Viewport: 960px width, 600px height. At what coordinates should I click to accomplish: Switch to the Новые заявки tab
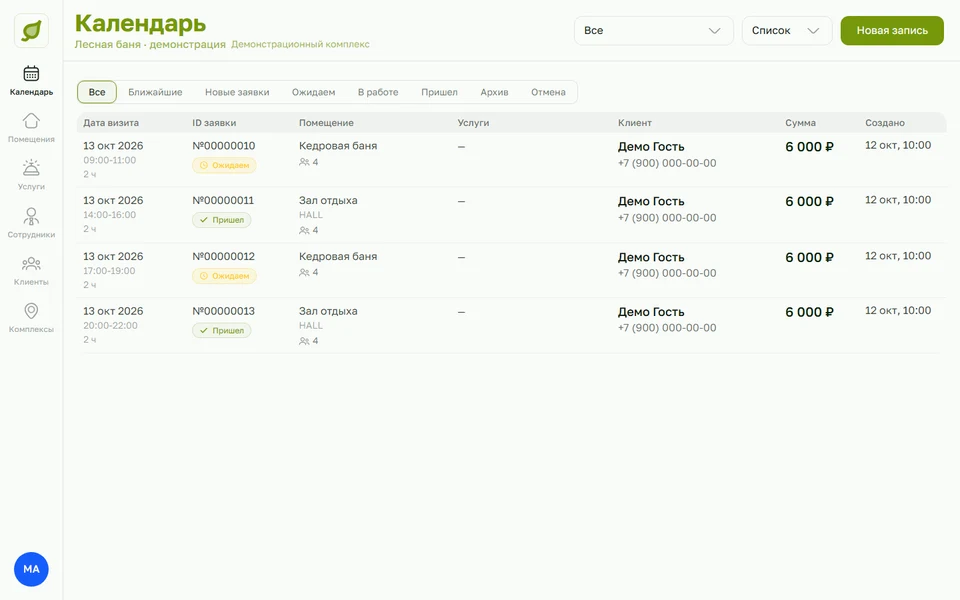click(x=237, y=92)
